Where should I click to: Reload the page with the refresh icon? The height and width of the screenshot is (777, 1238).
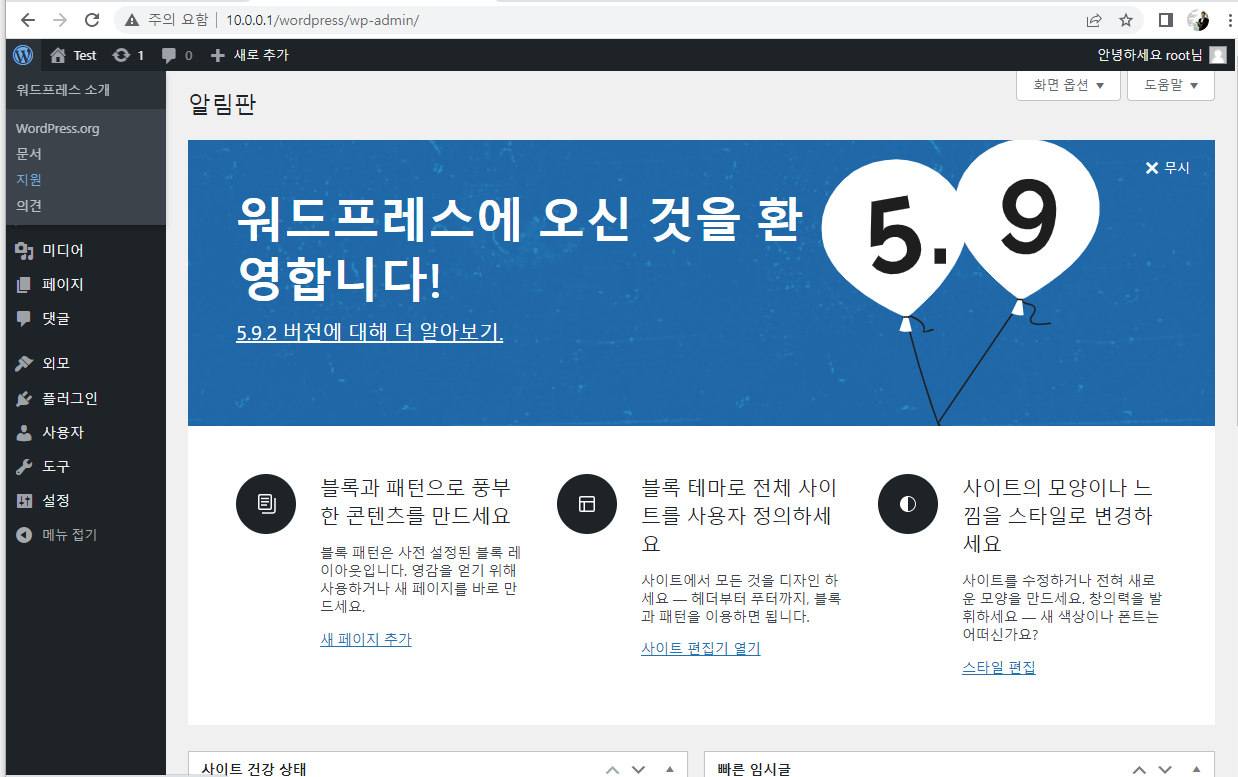[x=92, y=20]
